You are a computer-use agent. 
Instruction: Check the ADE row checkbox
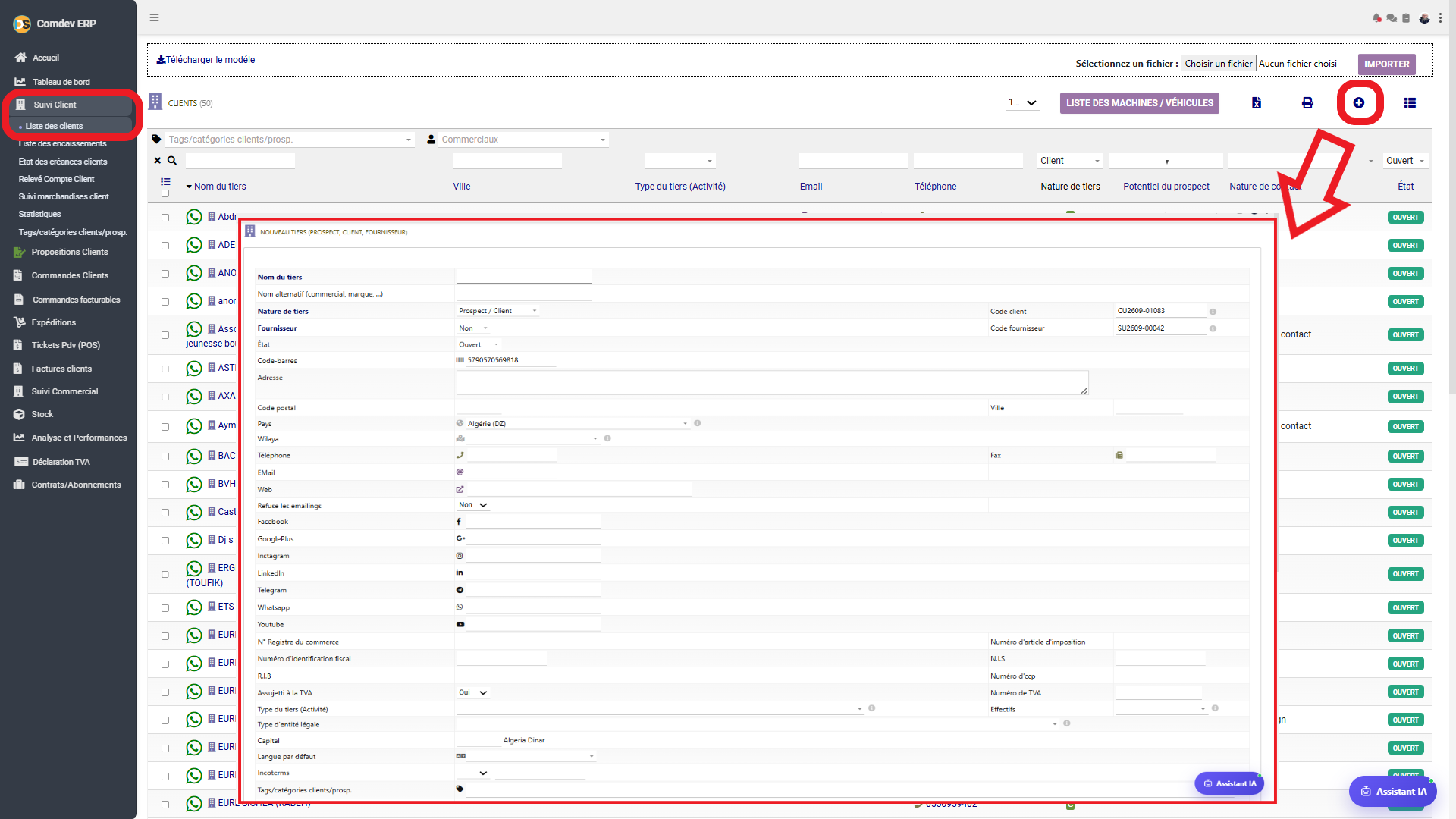coord(165,246)
